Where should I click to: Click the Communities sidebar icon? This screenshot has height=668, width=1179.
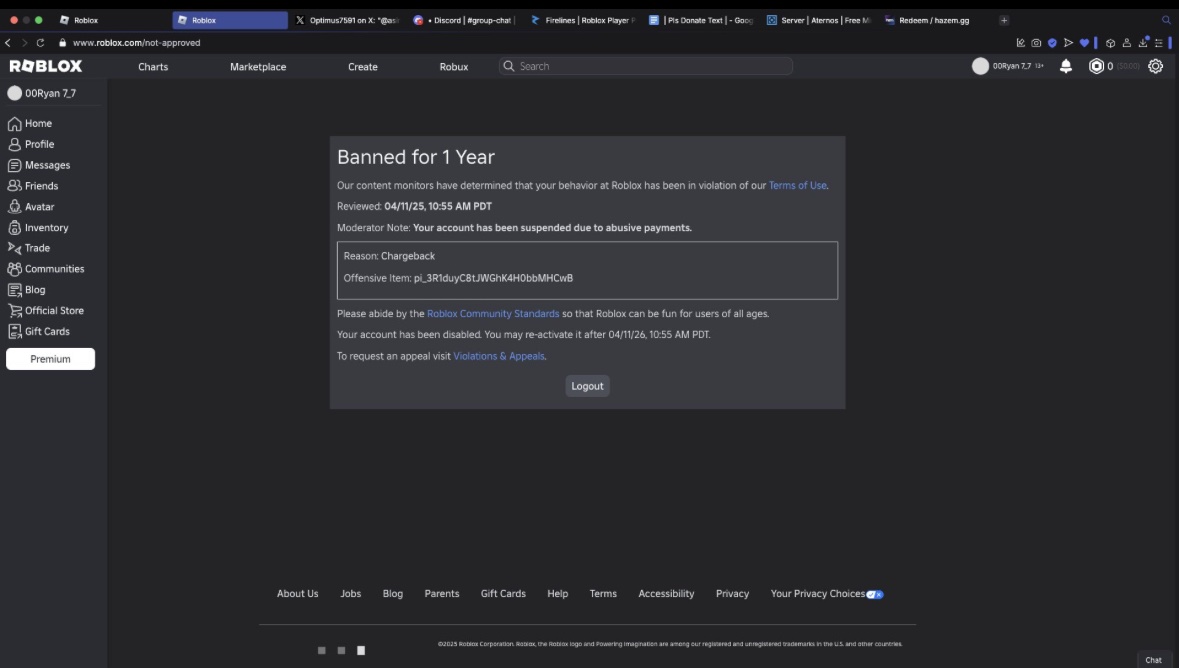[14, 269]
